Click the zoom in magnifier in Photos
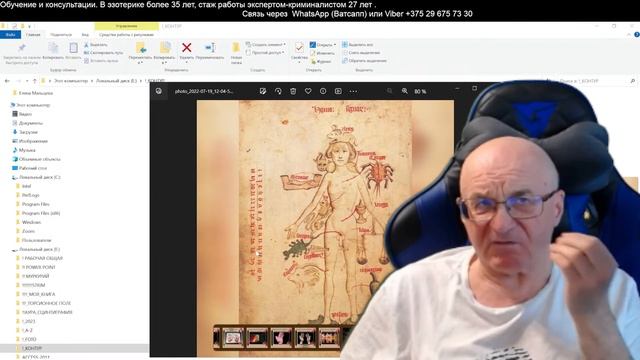This screenshot has height=360, width=640. (404, 91)
